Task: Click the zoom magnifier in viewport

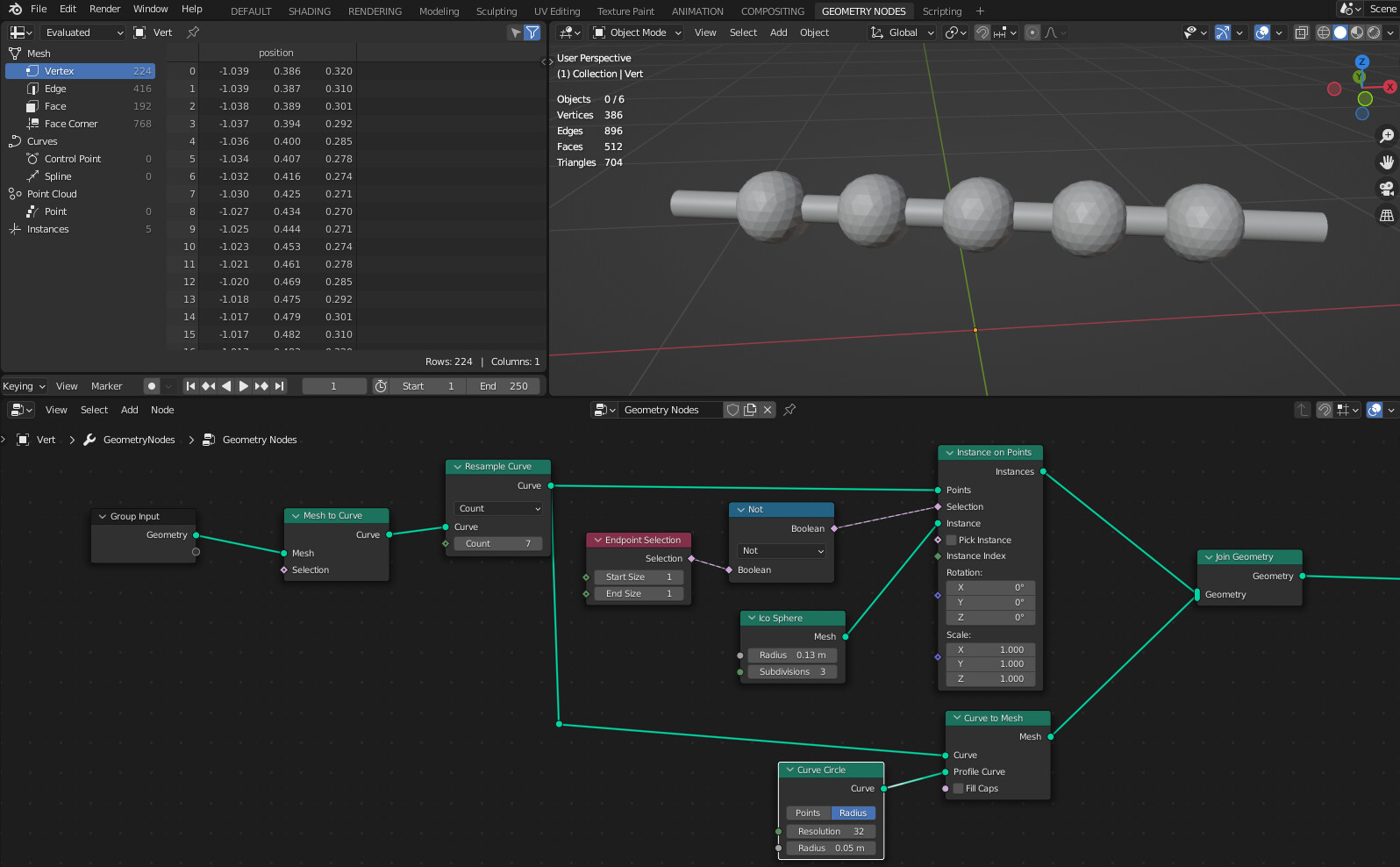Action: pos(1387,136)
